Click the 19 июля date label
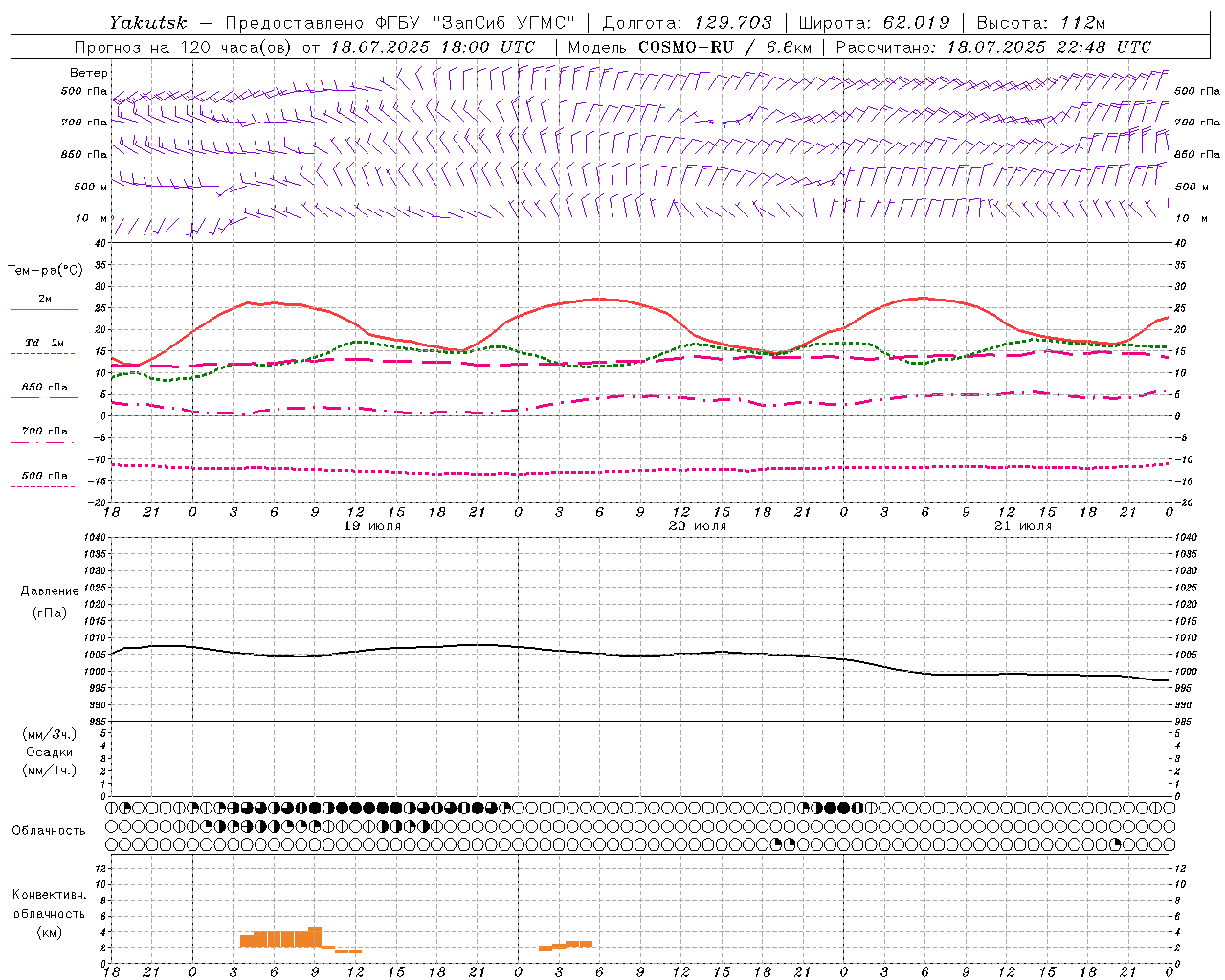 point(372,526)
